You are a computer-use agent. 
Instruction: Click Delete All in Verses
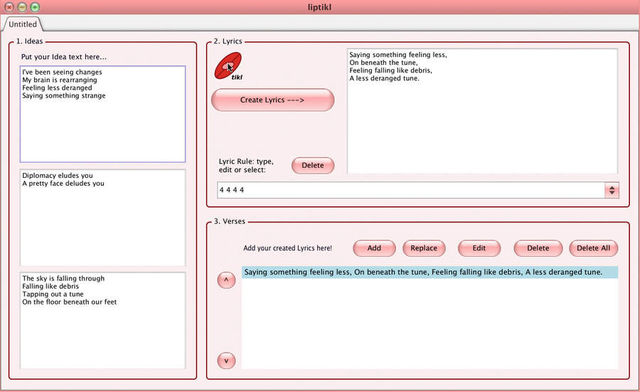pyautogui.click(x=593, y=248)
